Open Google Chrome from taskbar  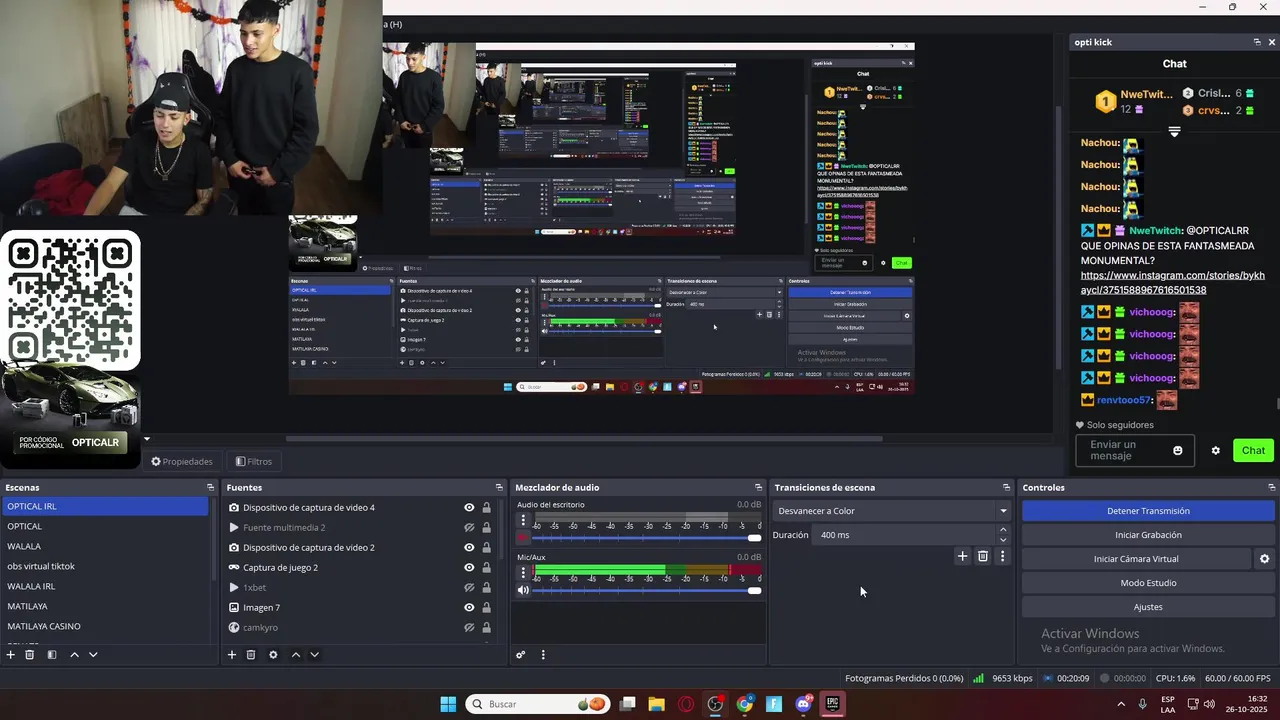pos(744,704)
